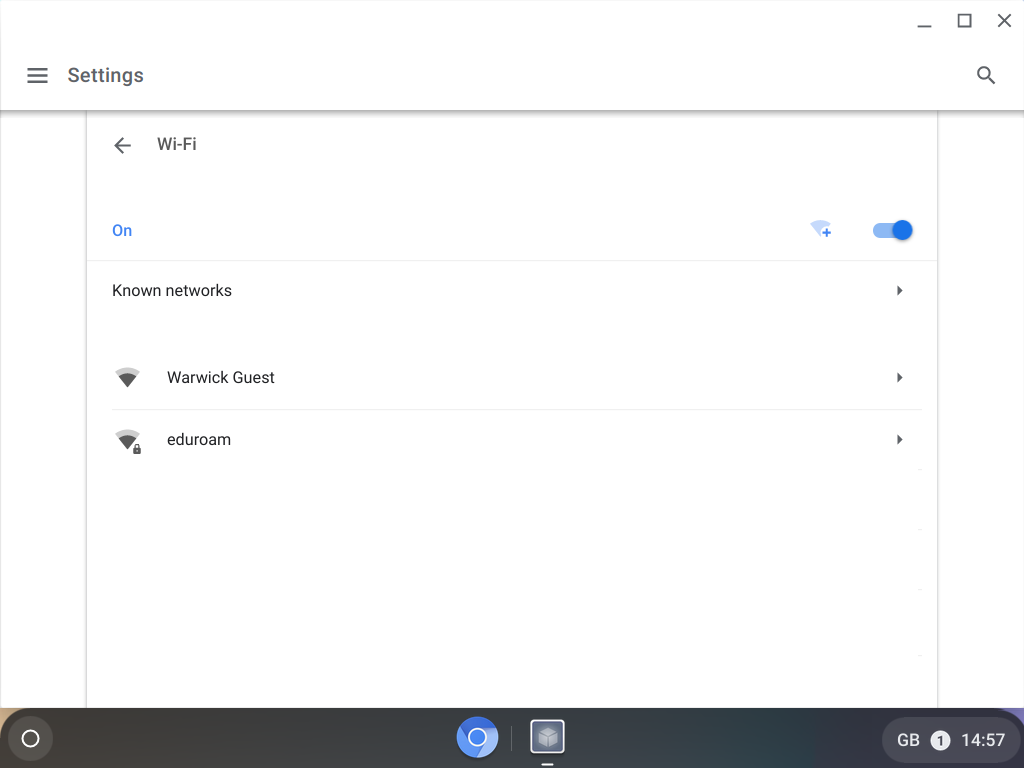Connect to the eduroam network

[199, 440]
